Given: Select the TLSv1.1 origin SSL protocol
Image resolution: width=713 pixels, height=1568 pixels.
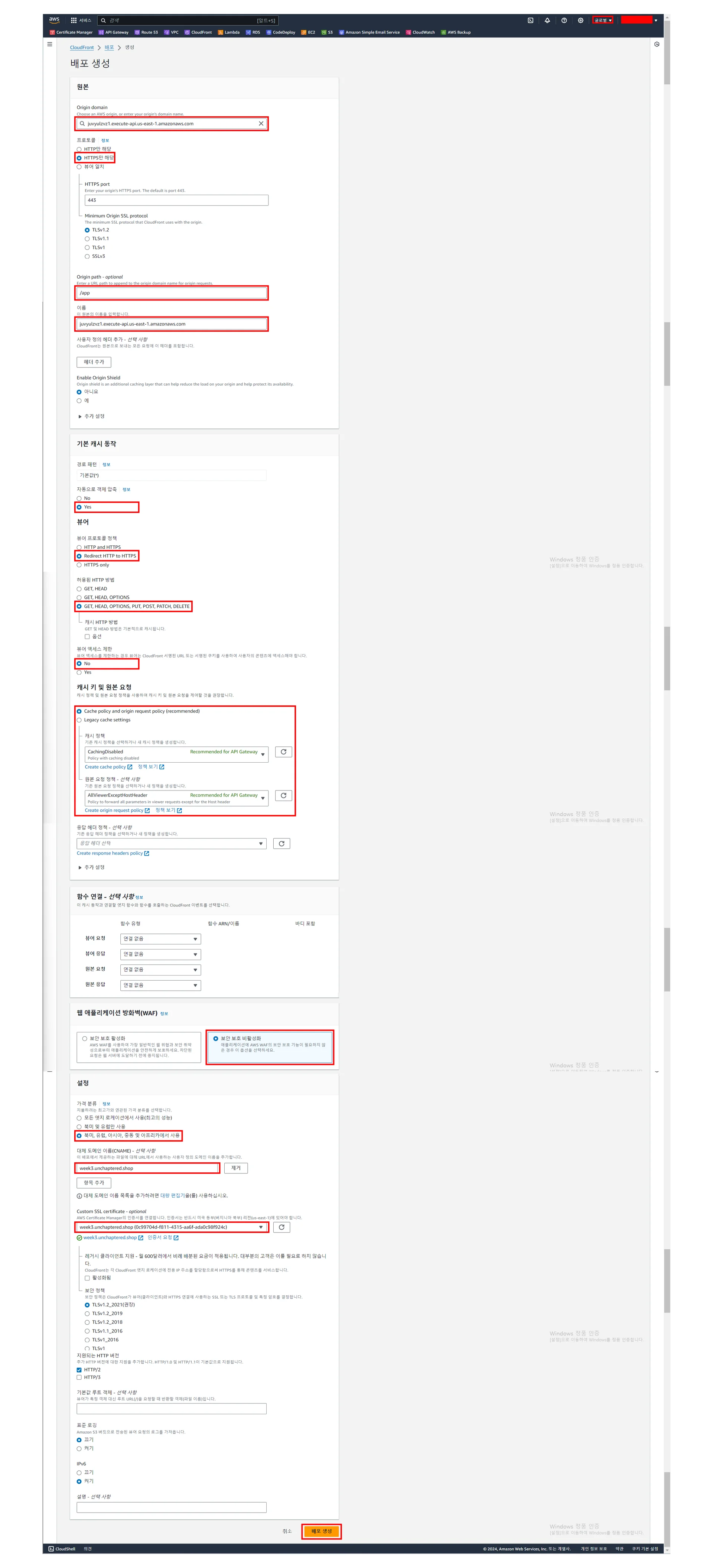Looking at the screenshot, I should click(87, 238).
